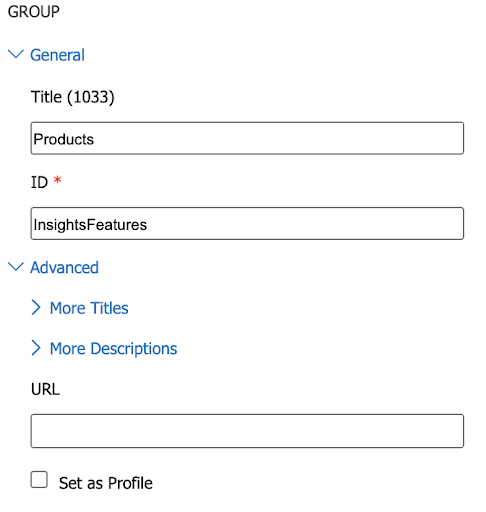This screenshot has width=486, height=512.
Task: Open the More Descriptions link
Action: point(113,349)
